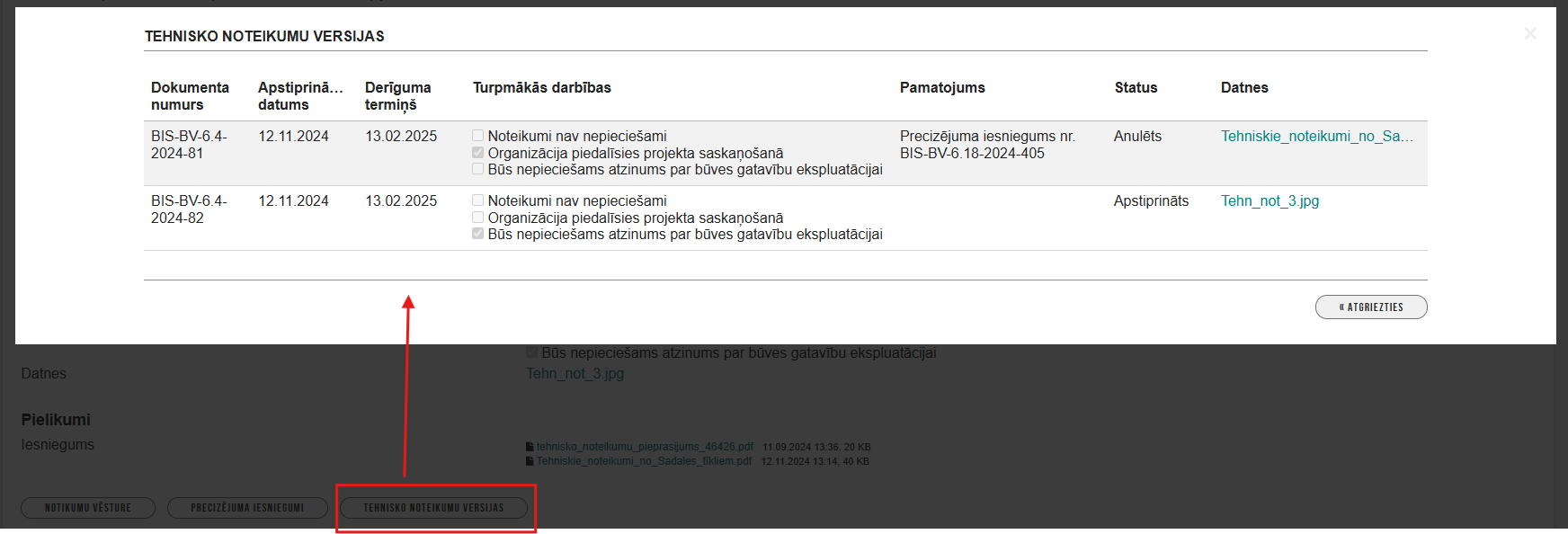Toggle 'Būs nepieciešams atzinums' checkbox in 2024-81 row
This screenshot has height=534, width=1568.
click(478, 169)
